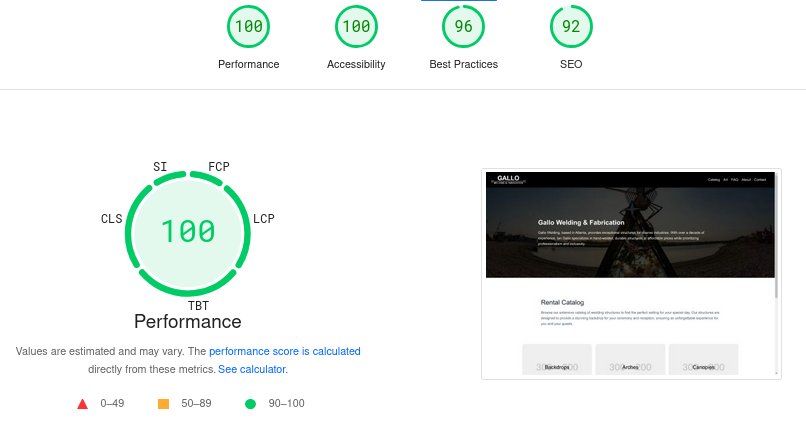Click 'Rental Catalog' heading in screenshot
Screen dimensions: 806x421
coord(562,302)
